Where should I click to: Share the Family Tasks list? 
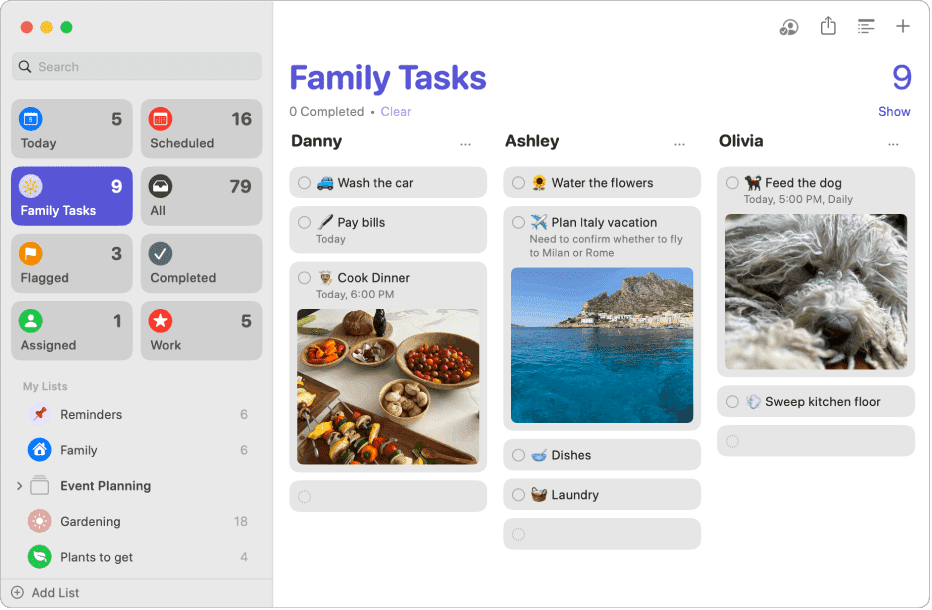pyautogui.click(x=828, y=27)
